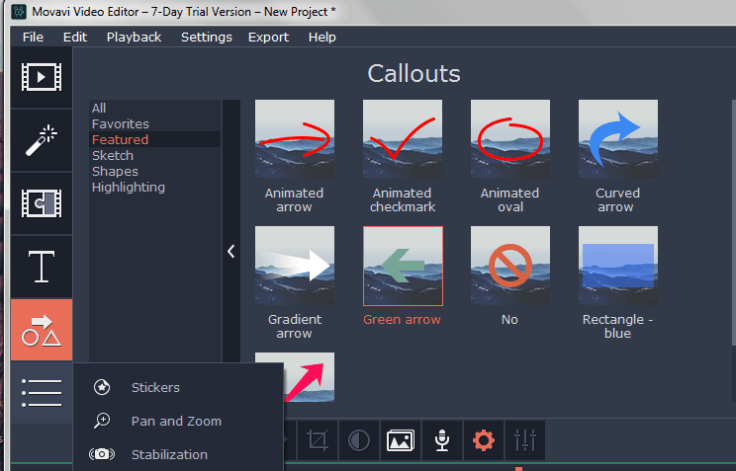
Task: Open the Playback menu
Action: coord(133,37)
